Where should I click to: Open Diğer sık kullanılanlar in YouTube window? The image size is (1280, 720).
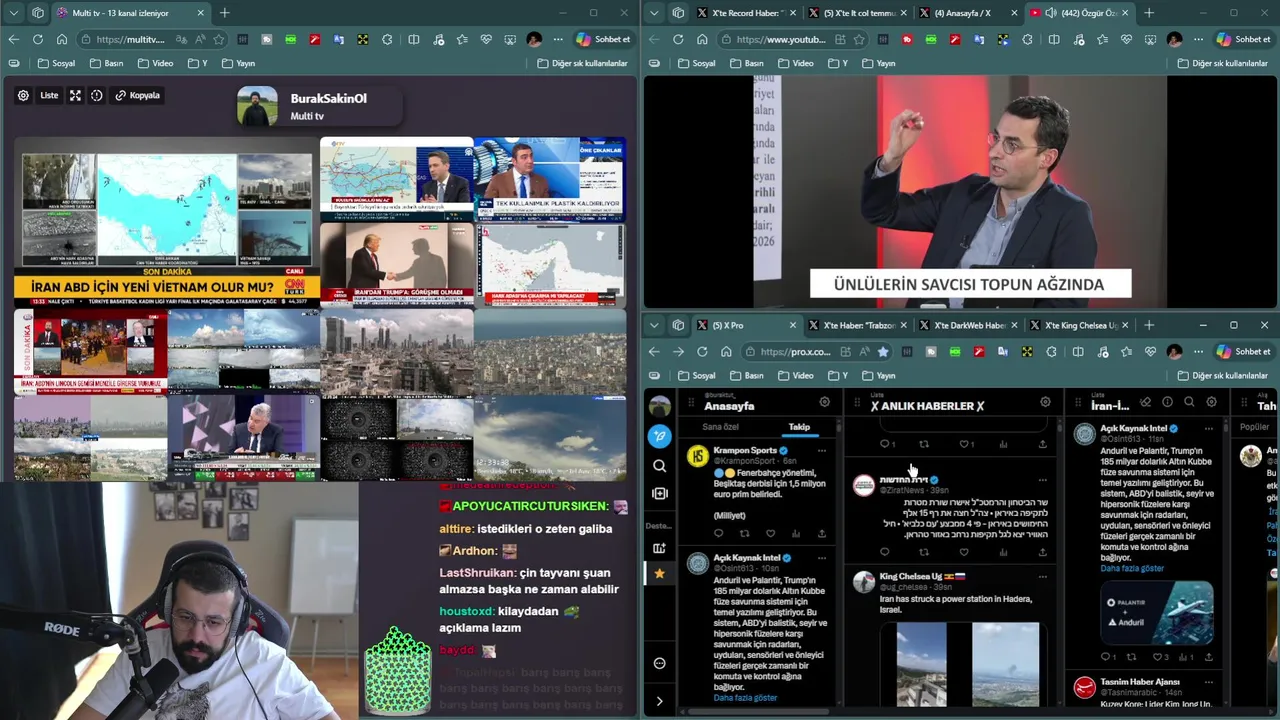[1222, 63]
